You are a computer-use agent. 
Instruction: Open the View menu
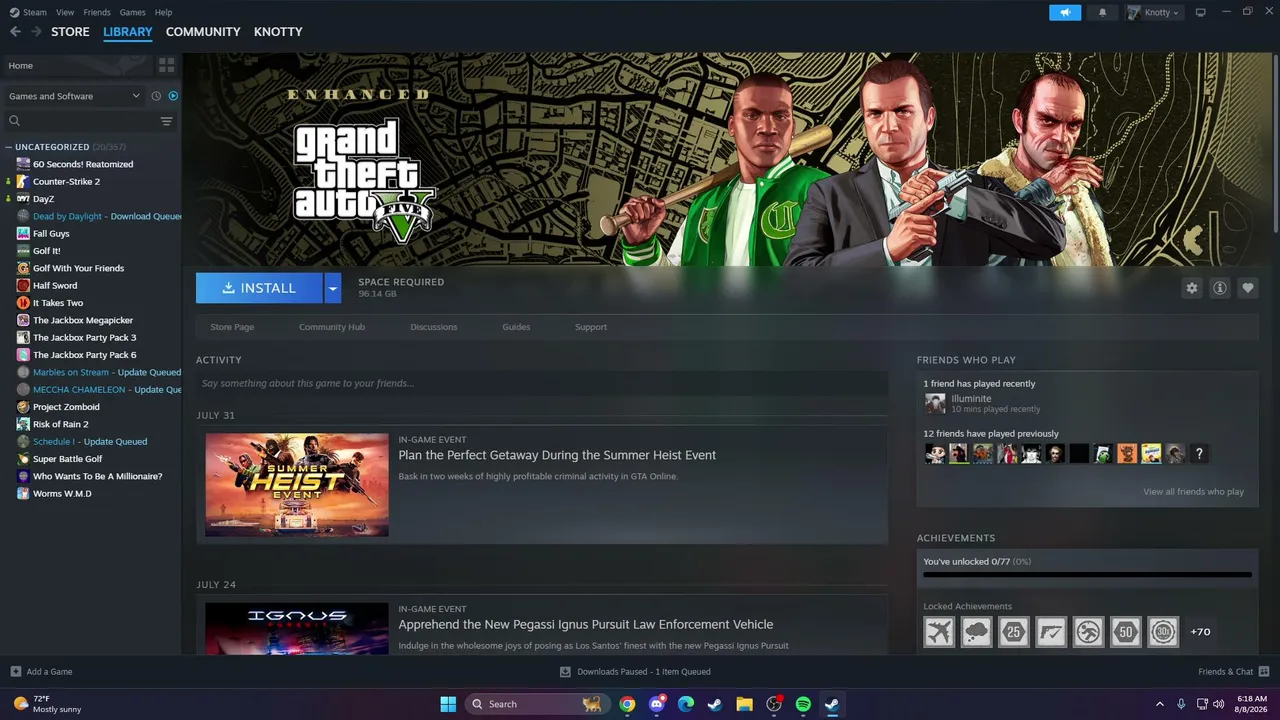tap(65, 12)
